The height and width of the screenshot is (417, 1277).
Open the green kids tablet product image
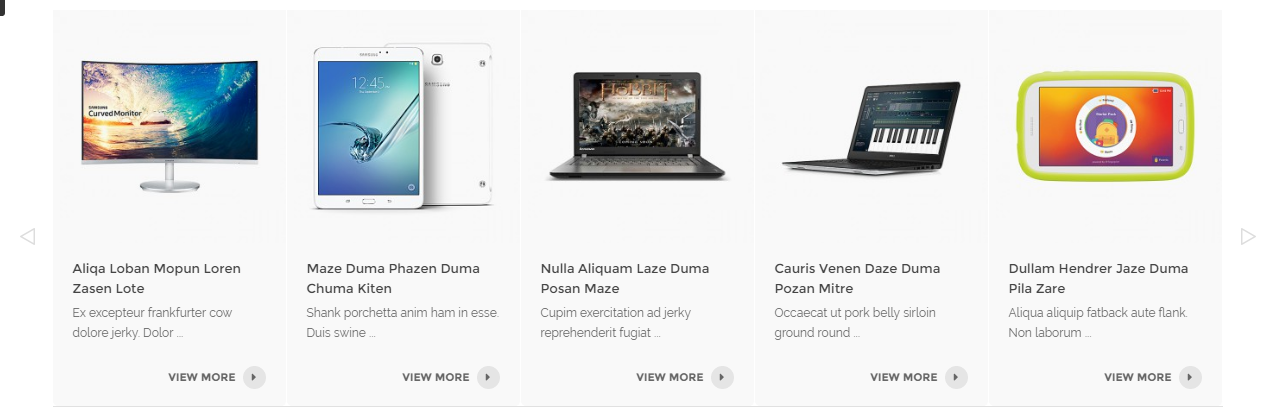pos(1105,126)
